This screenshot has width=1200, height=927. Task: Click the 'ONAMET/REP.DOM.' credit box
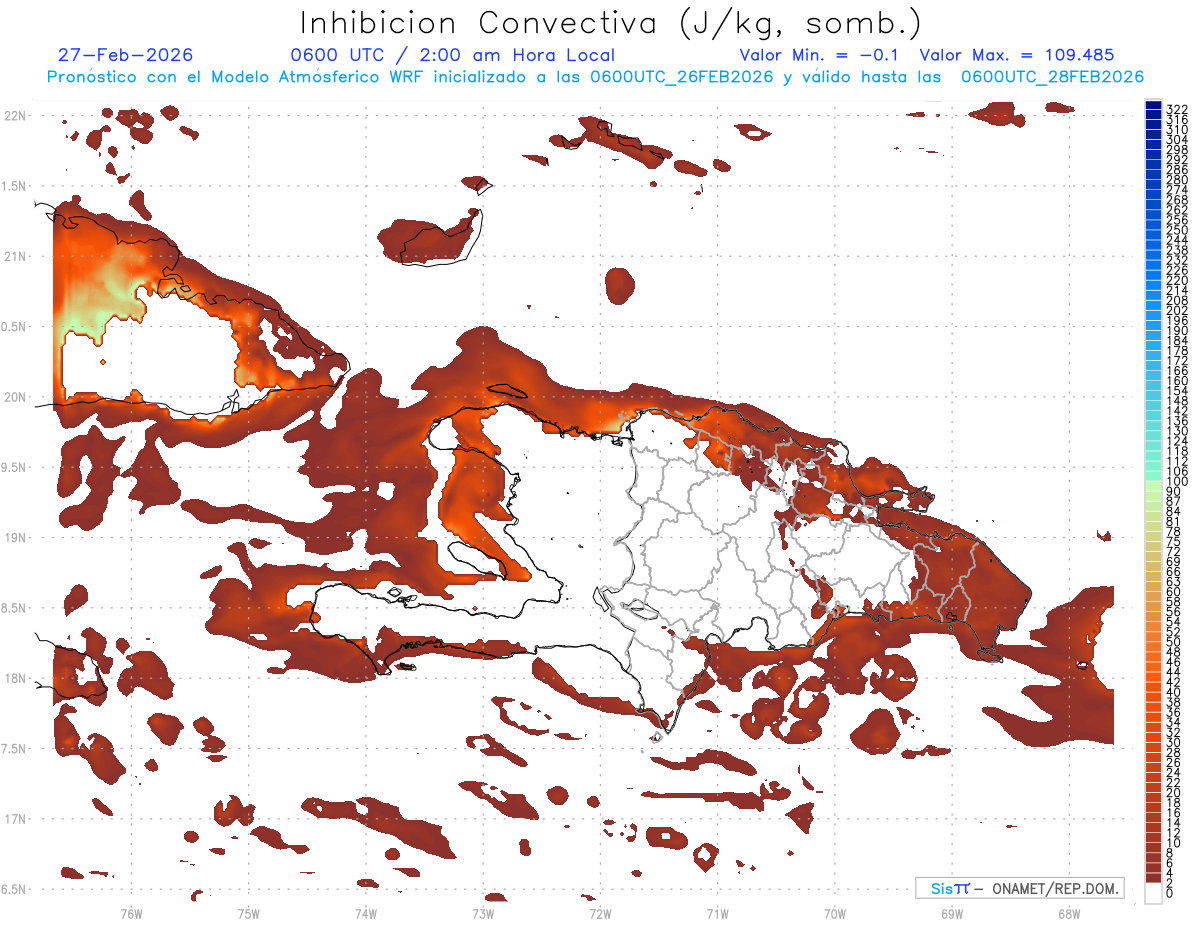(x=1020, y=888)
